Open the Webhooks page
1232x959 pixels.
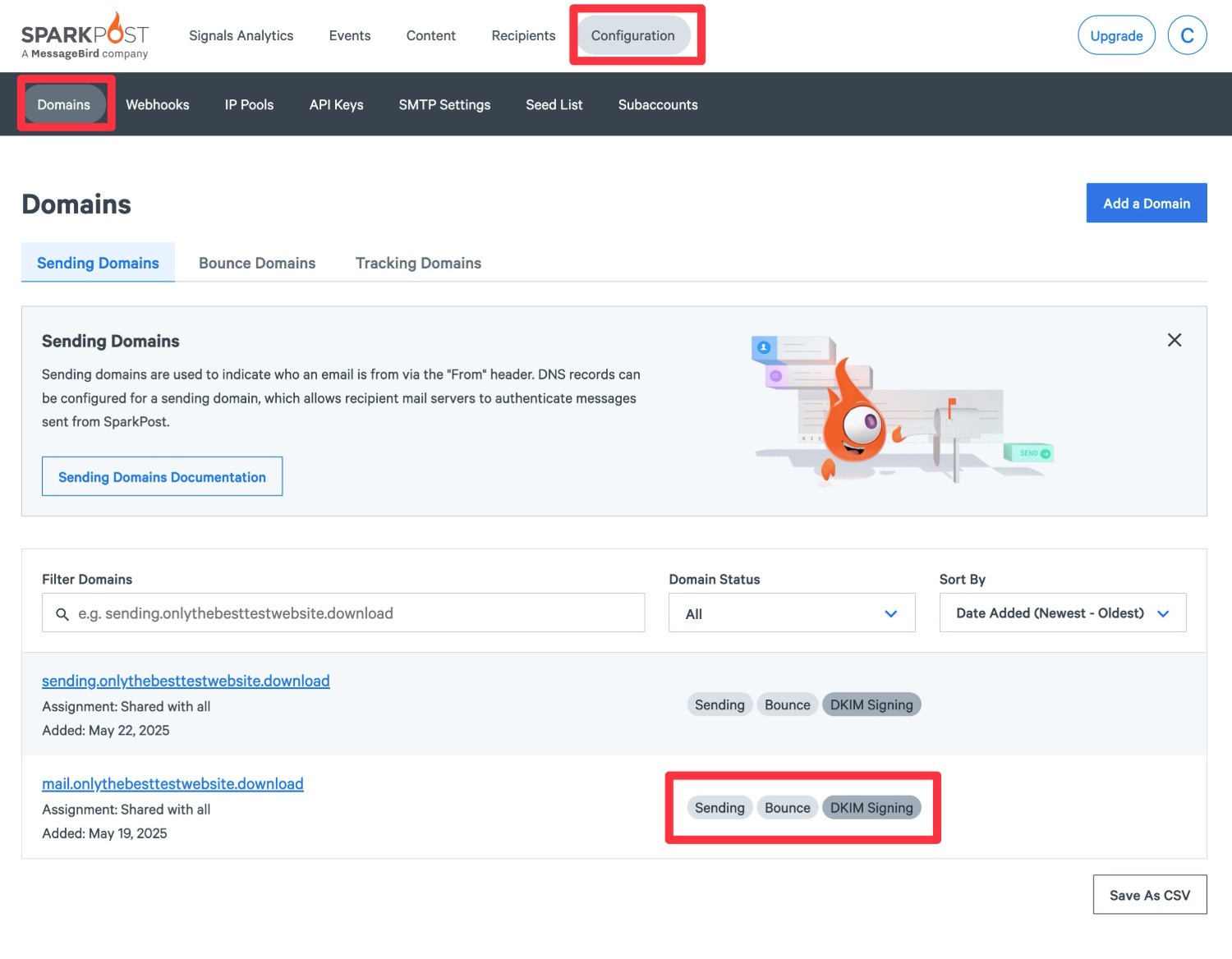158,104
